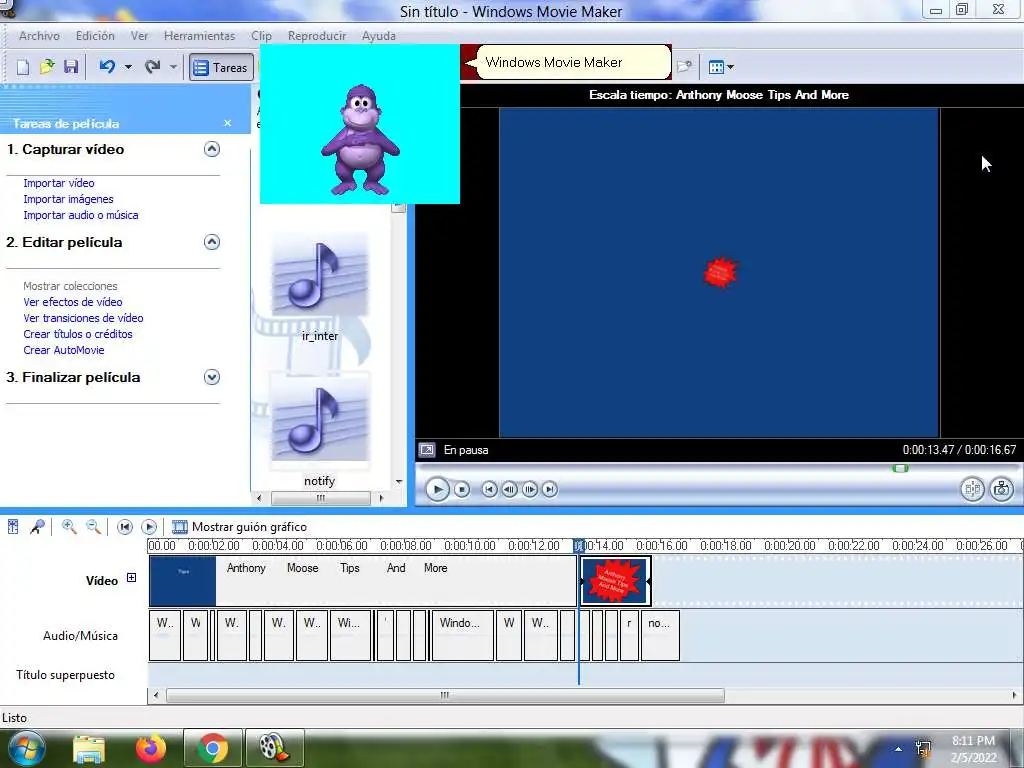
Task: Expand the Vídeo track plus icon
Action: [131, 578]
